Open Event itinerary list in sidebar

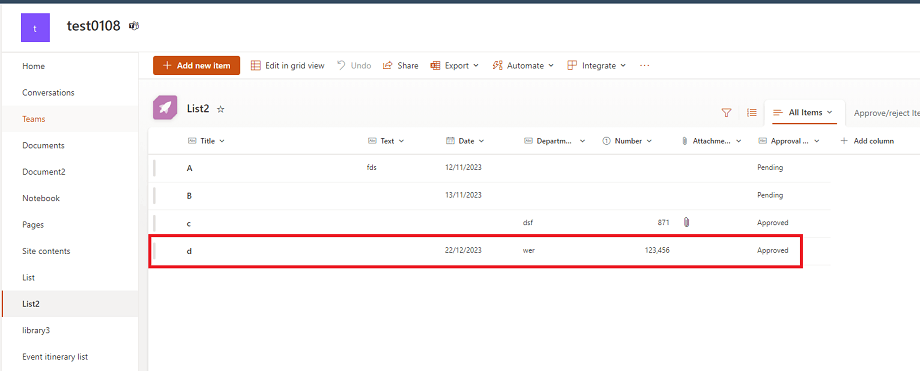55,357
